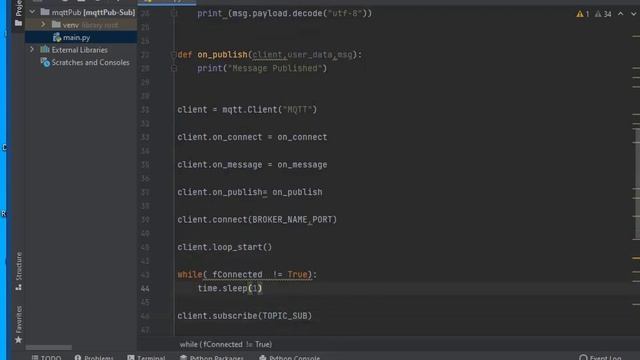640x360 pixels.
Task: Click the print(msg.payload.decode("utf-8")) line
Action: 284,13
